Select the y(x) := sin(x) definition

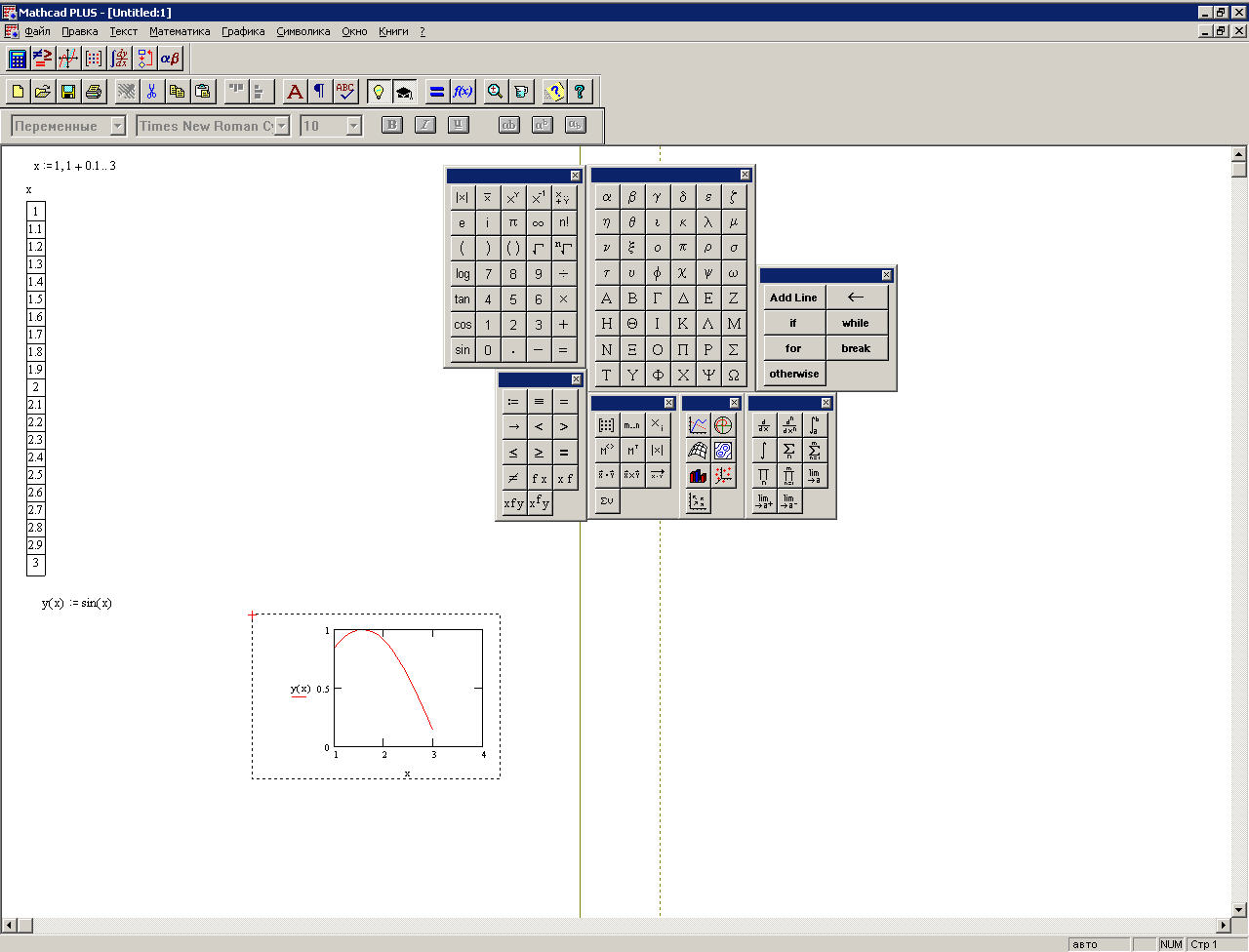click(77, 603)
